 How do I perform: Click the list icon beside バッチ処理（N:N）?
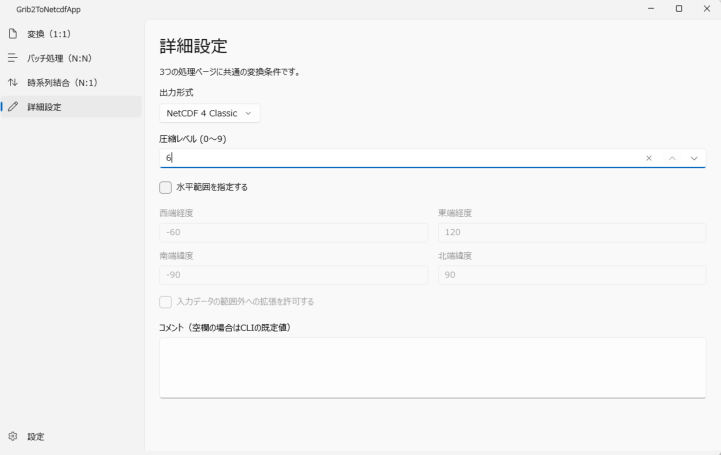click(13, 58)
